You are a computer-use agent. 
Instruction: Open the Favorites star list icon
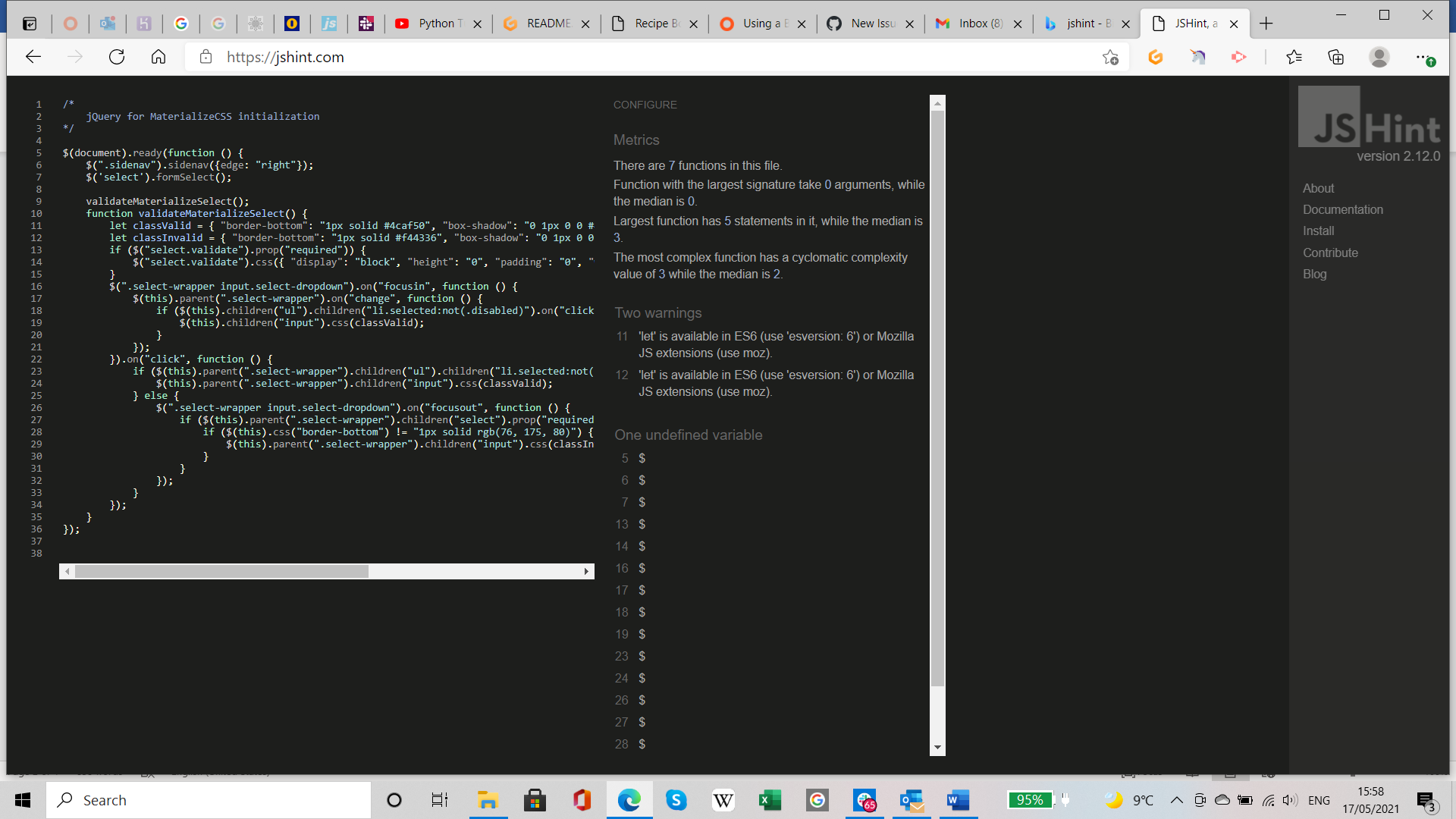1294,57
